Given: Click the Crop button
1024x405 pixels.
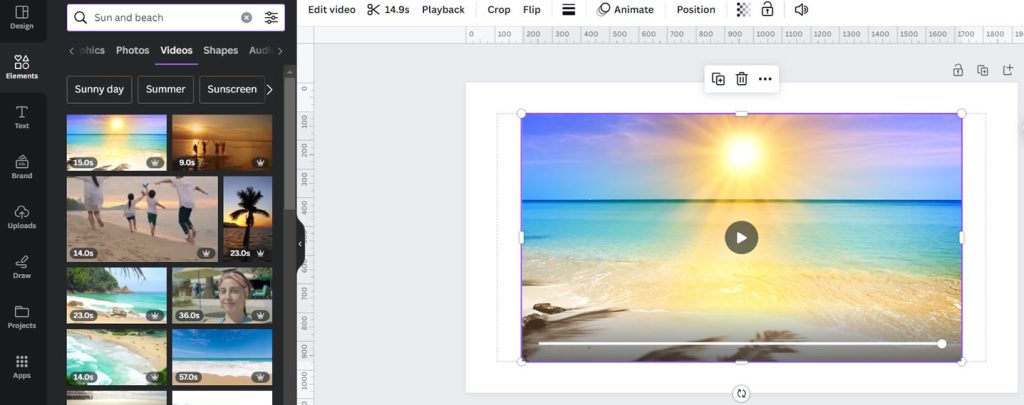Looking at the screenshot, I should tap(499, 10).
